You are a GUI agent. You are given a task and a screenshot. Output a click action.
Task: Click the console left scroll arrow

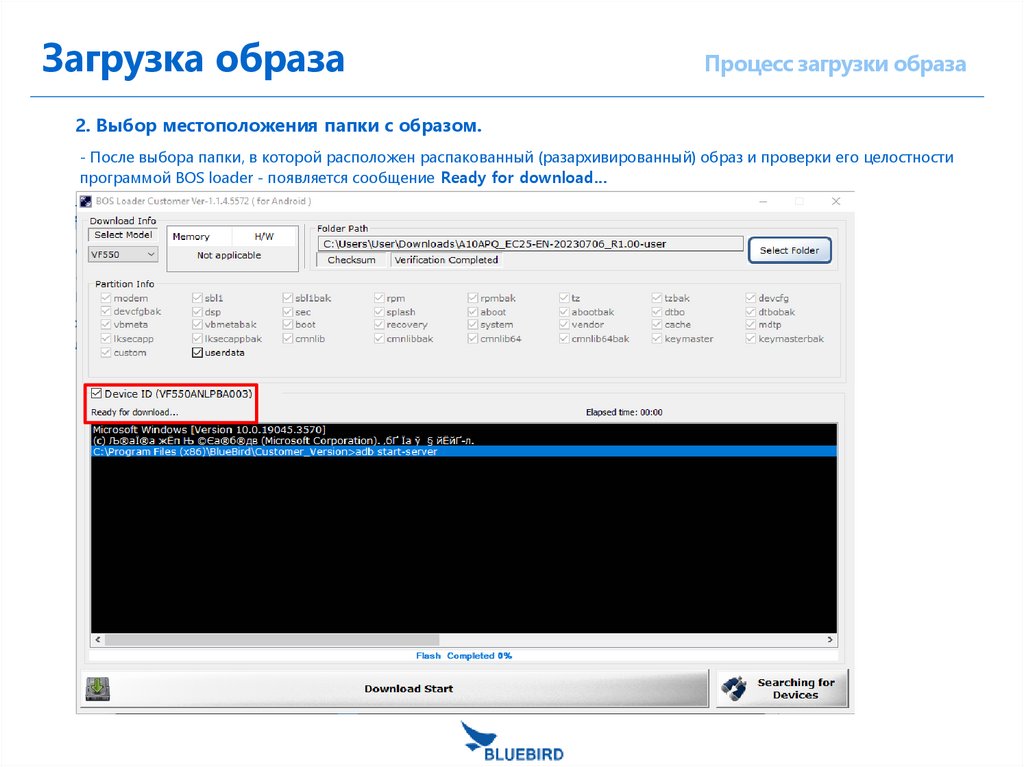coord(98,640)
